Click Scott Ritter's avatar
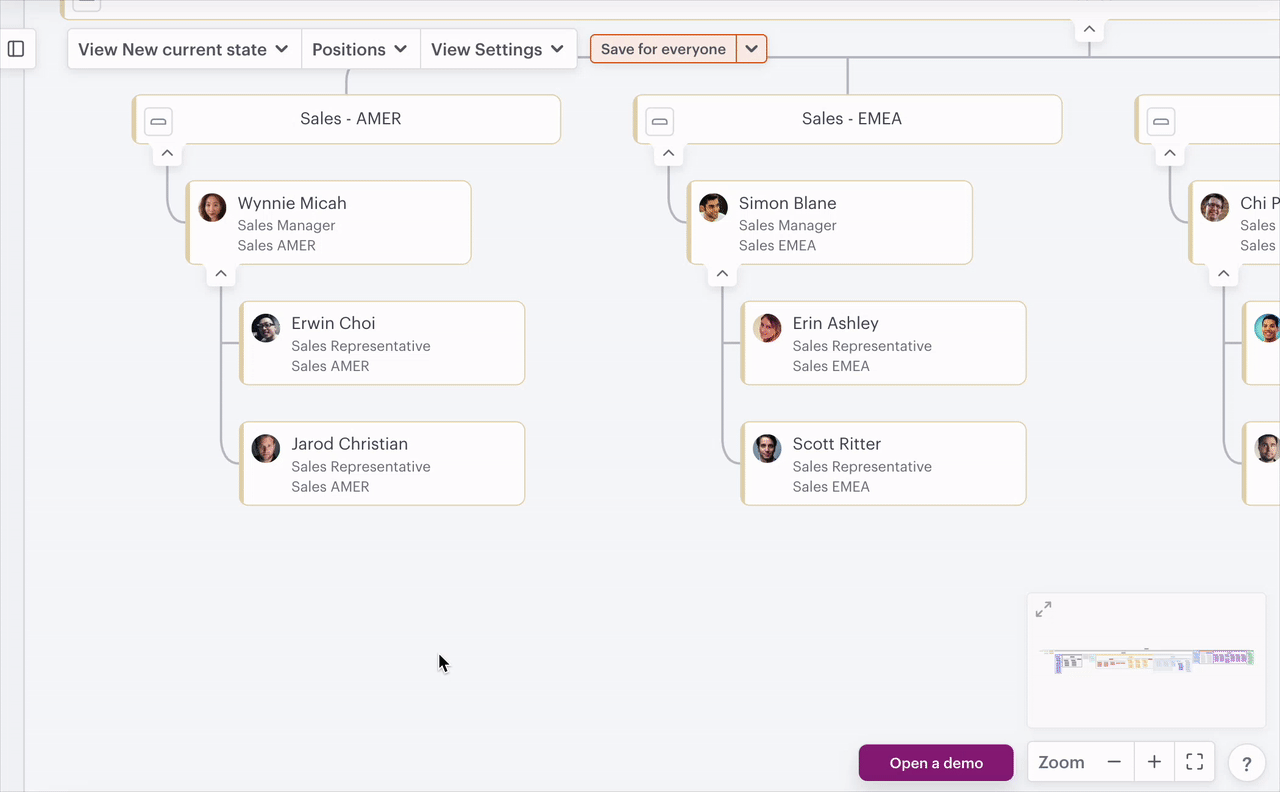 (x=766, y=448)
